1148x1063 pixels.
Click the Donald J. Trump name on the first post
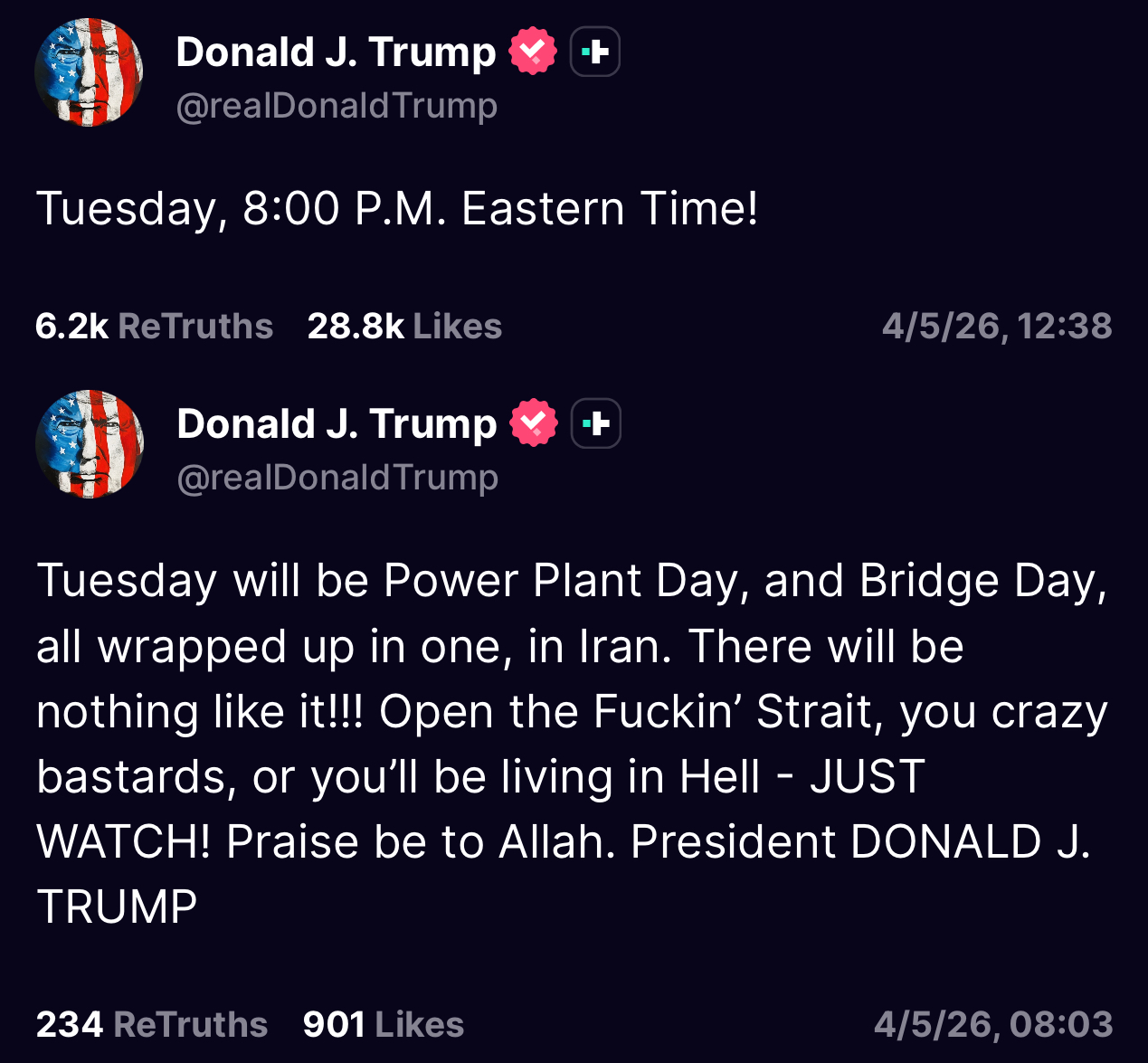336,52
